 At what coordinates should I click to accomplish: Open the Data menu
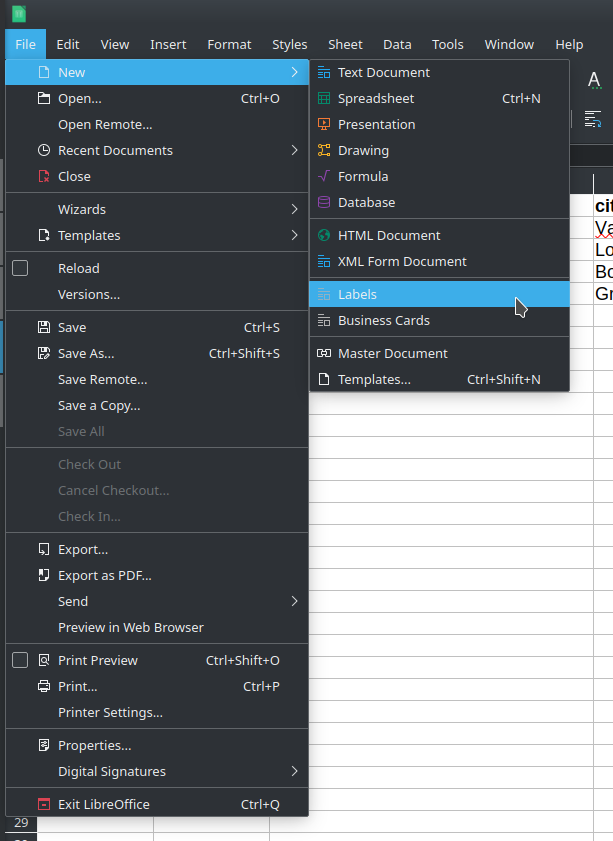pos(397,45)
